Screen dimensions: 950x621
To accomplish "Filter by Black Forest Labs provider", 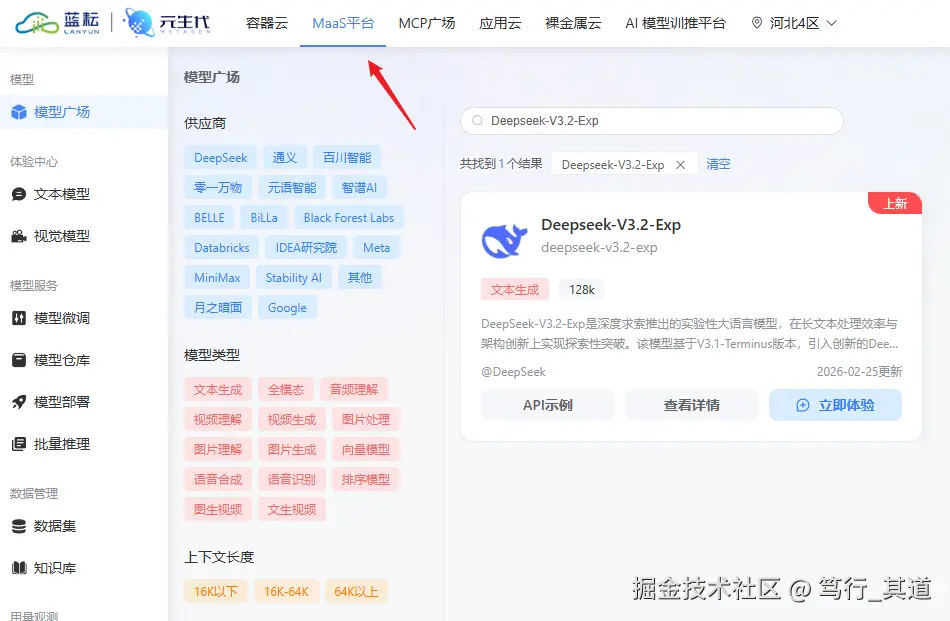I will point(349,218).
